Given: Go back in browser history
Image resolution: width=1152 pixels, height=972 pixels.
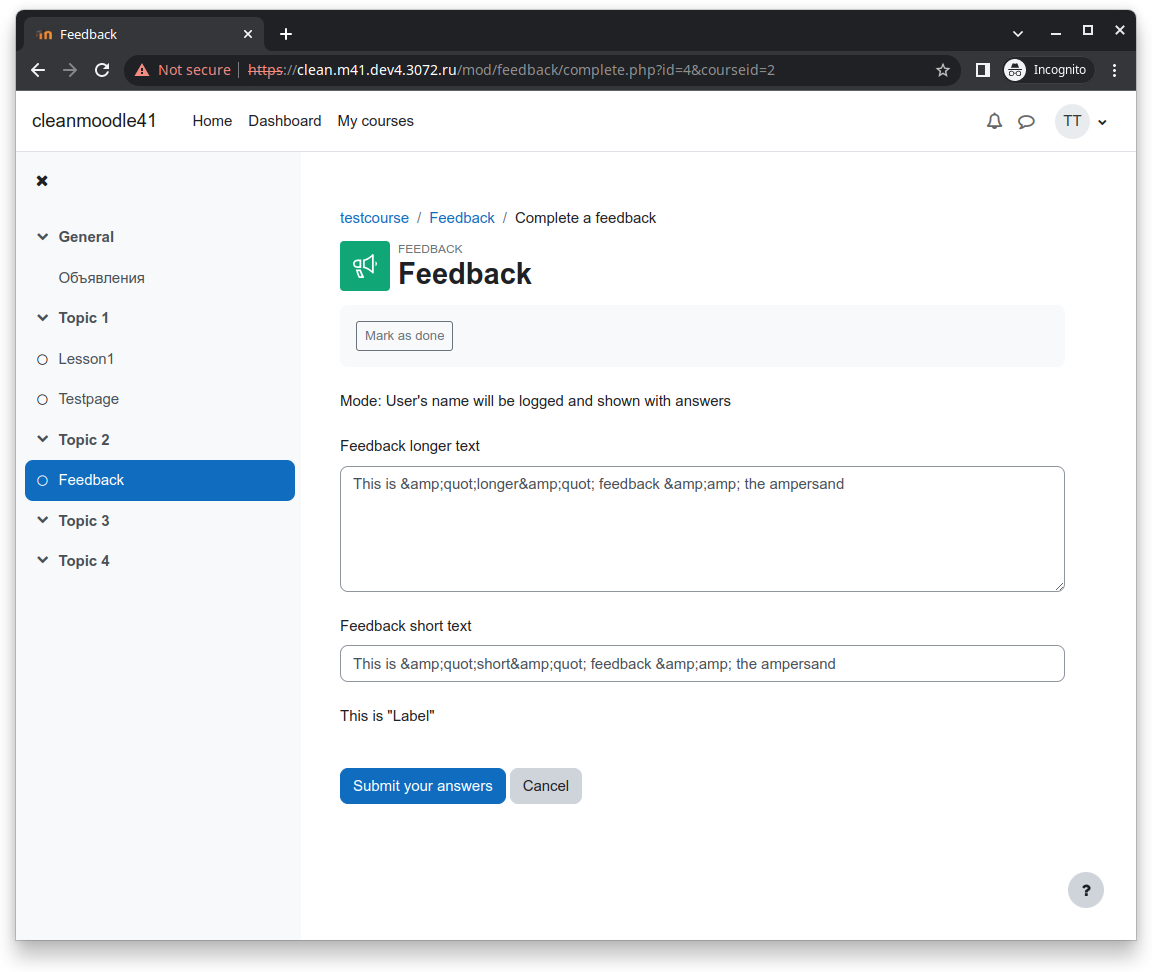Looking at the screenshot, I should 38,70.
